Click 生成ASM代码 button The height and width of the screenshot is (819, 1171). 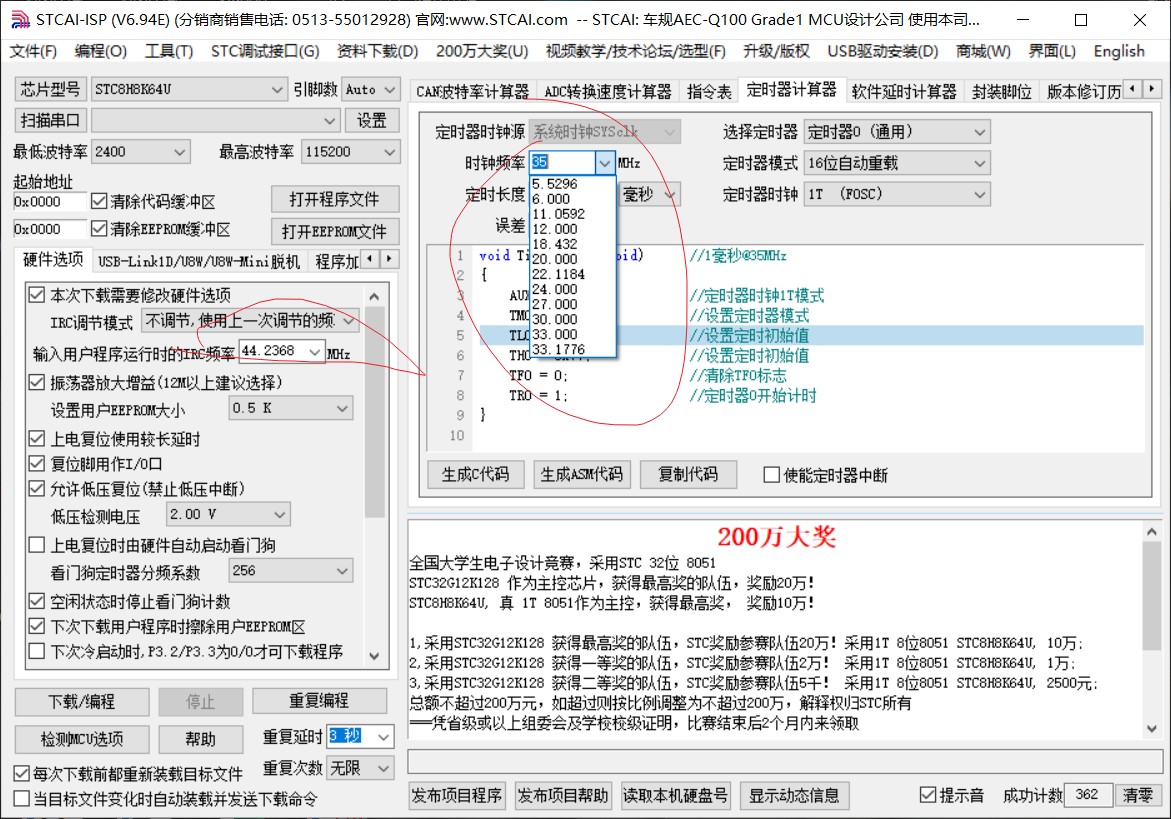click(x=582, y=474)
